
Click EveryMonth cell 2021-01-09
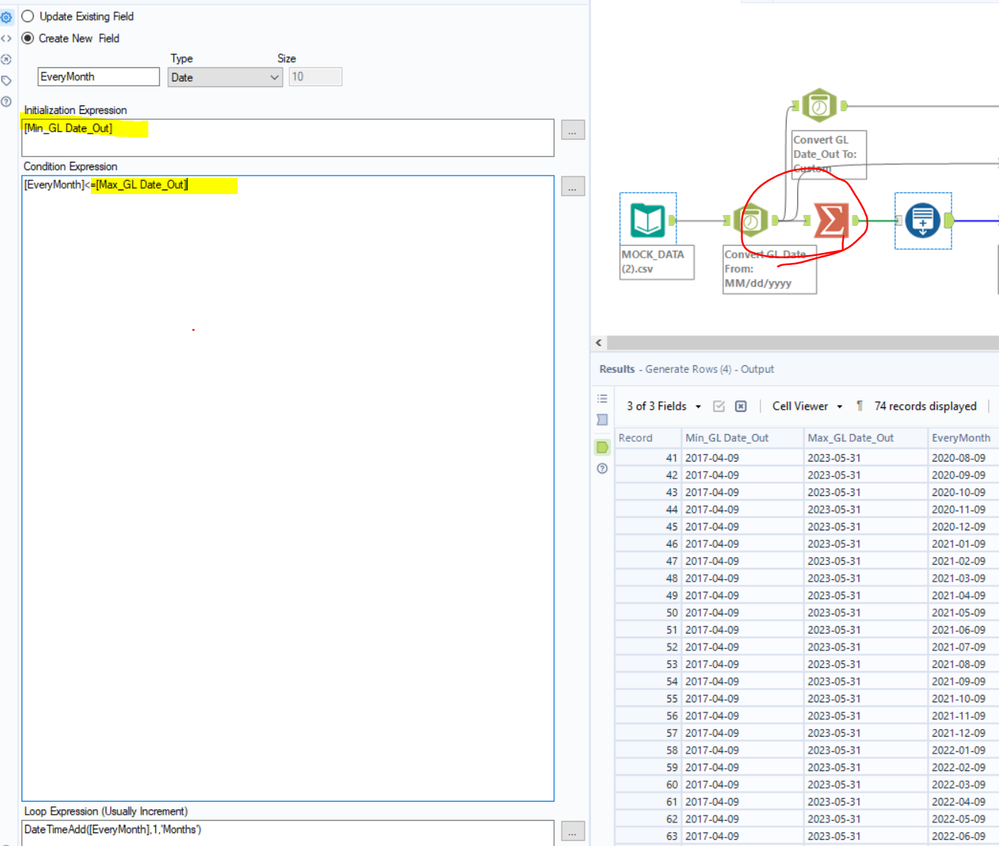click(963, 544)
